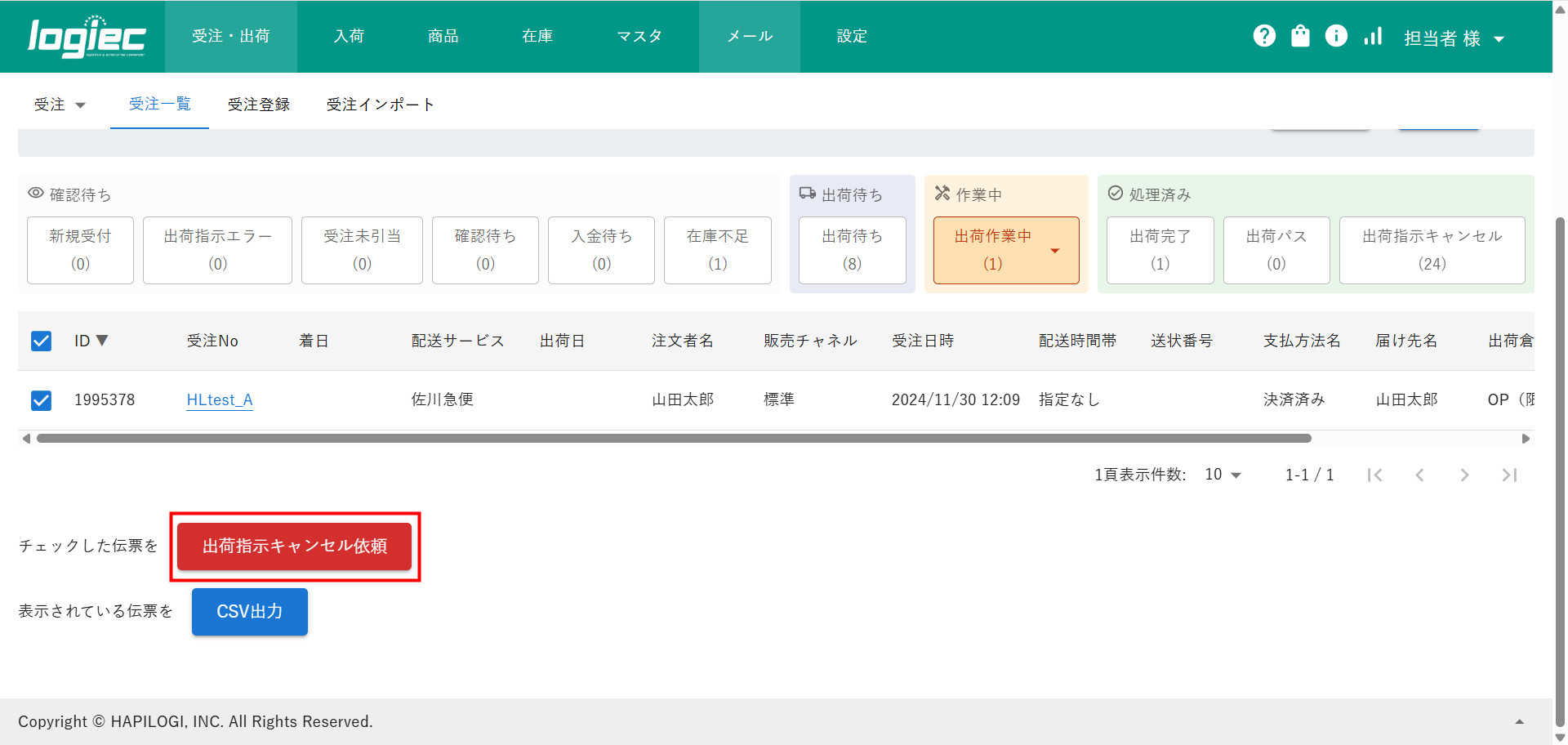Toggle the select-all checkbox in table header

point(41,341)
